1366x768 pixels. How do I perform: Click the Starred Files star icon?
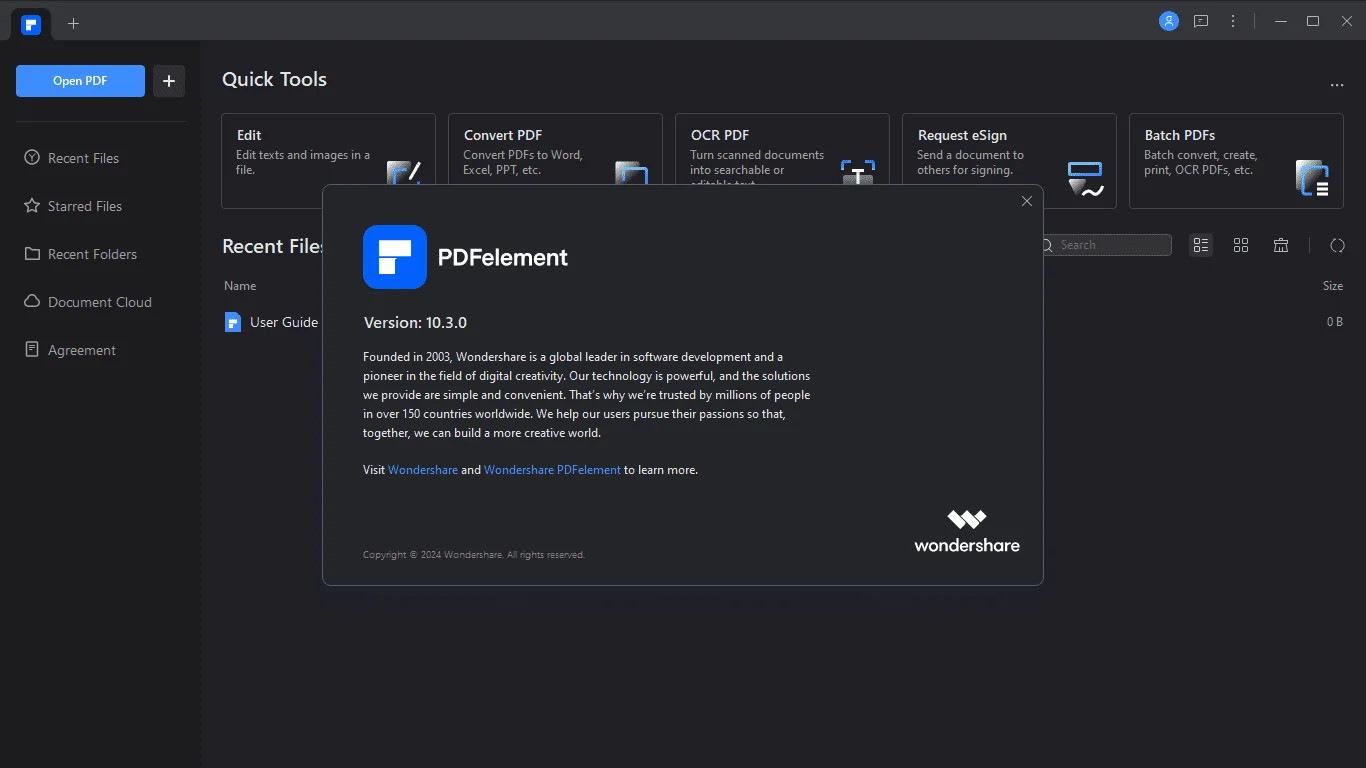(x=32, y=206)
